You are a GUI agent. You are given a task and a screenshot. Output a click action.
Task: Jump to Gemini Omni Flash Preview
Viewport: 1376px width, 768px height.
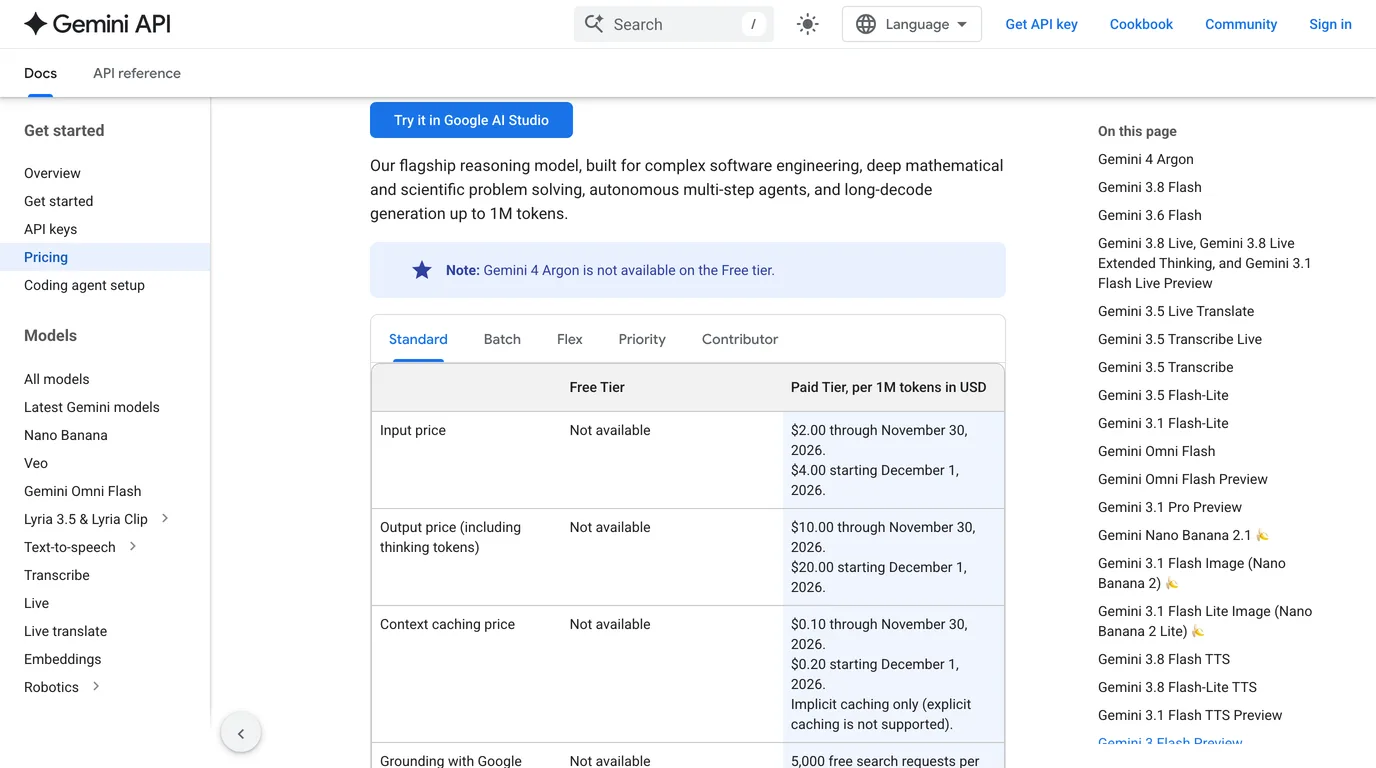click(1183, 479)
